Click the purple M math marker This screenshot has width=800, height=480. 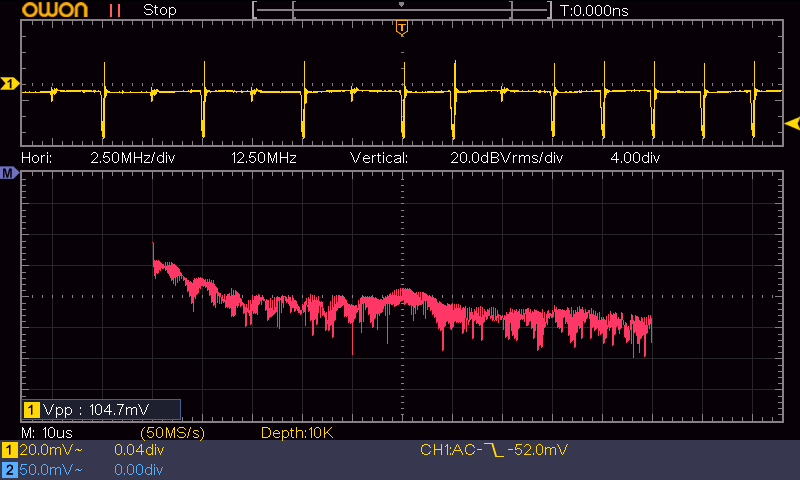[x=9, y=173]
